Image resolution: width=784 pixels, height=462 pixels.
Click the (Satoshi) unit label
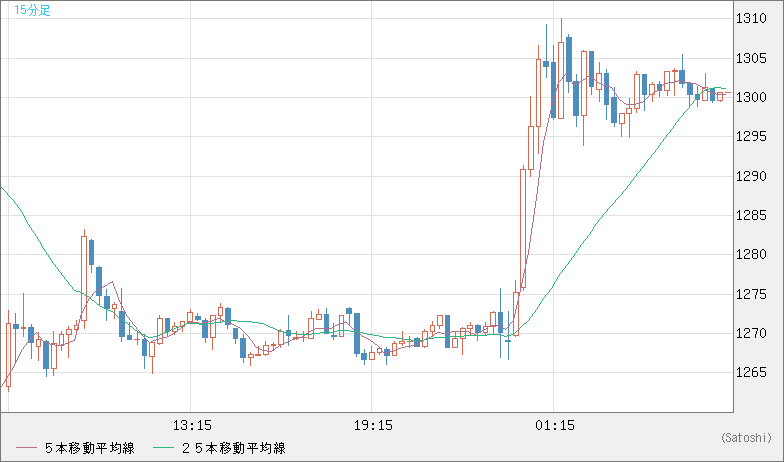point(745,437)
